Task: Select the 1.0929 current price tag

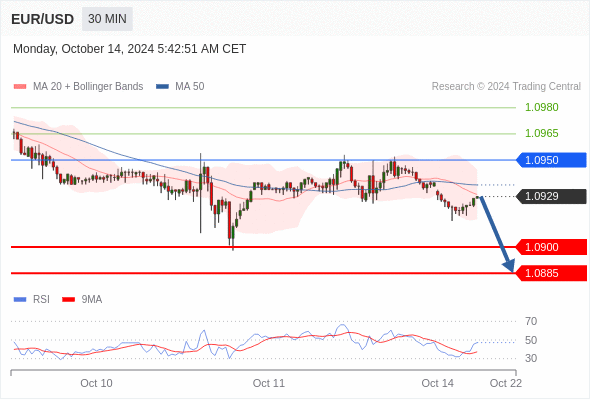Action: click(x=551, y=196)
